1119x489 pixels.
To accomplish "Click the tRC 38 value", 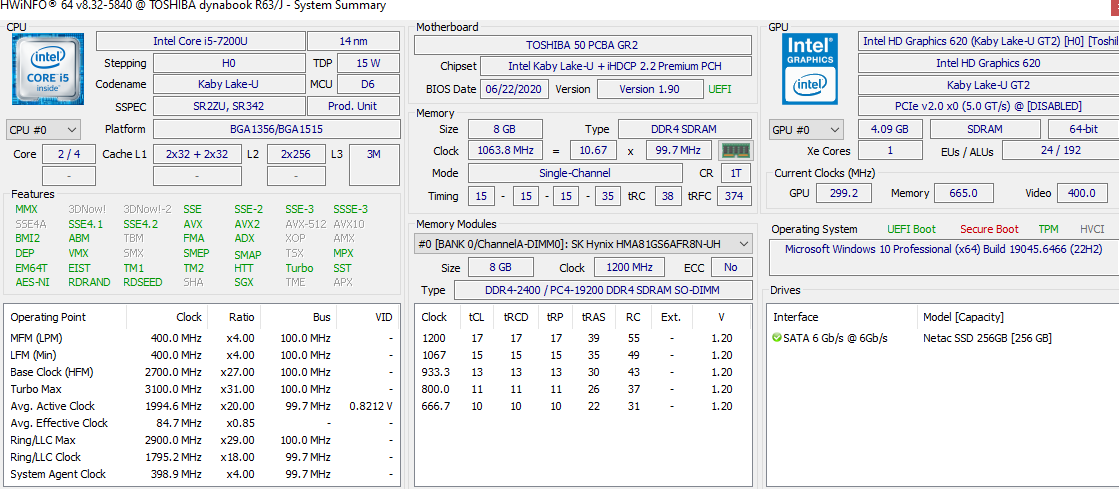I will tap(667, 196).
